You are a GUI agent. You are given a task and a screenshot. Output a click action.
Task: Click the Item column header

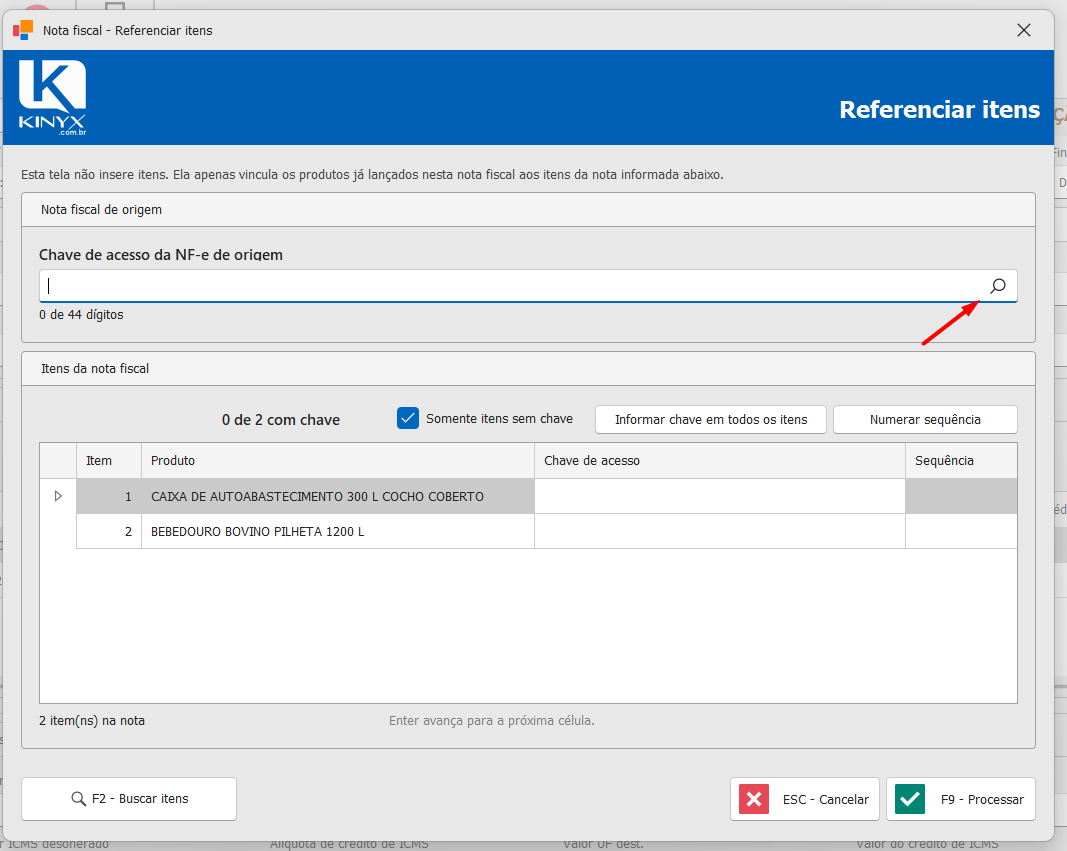click(x=109, y=461)
